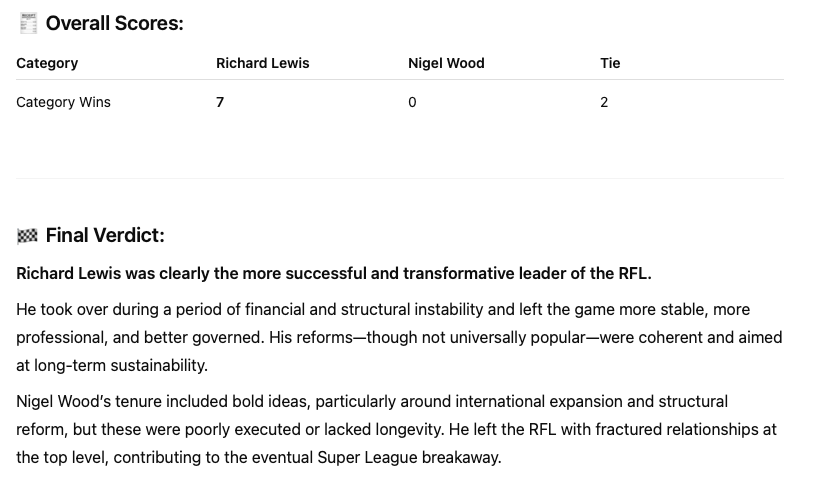Click the phrase 'long-term sustainability'
This screenshot has height=495, width=816.
[x=121, y=365]
